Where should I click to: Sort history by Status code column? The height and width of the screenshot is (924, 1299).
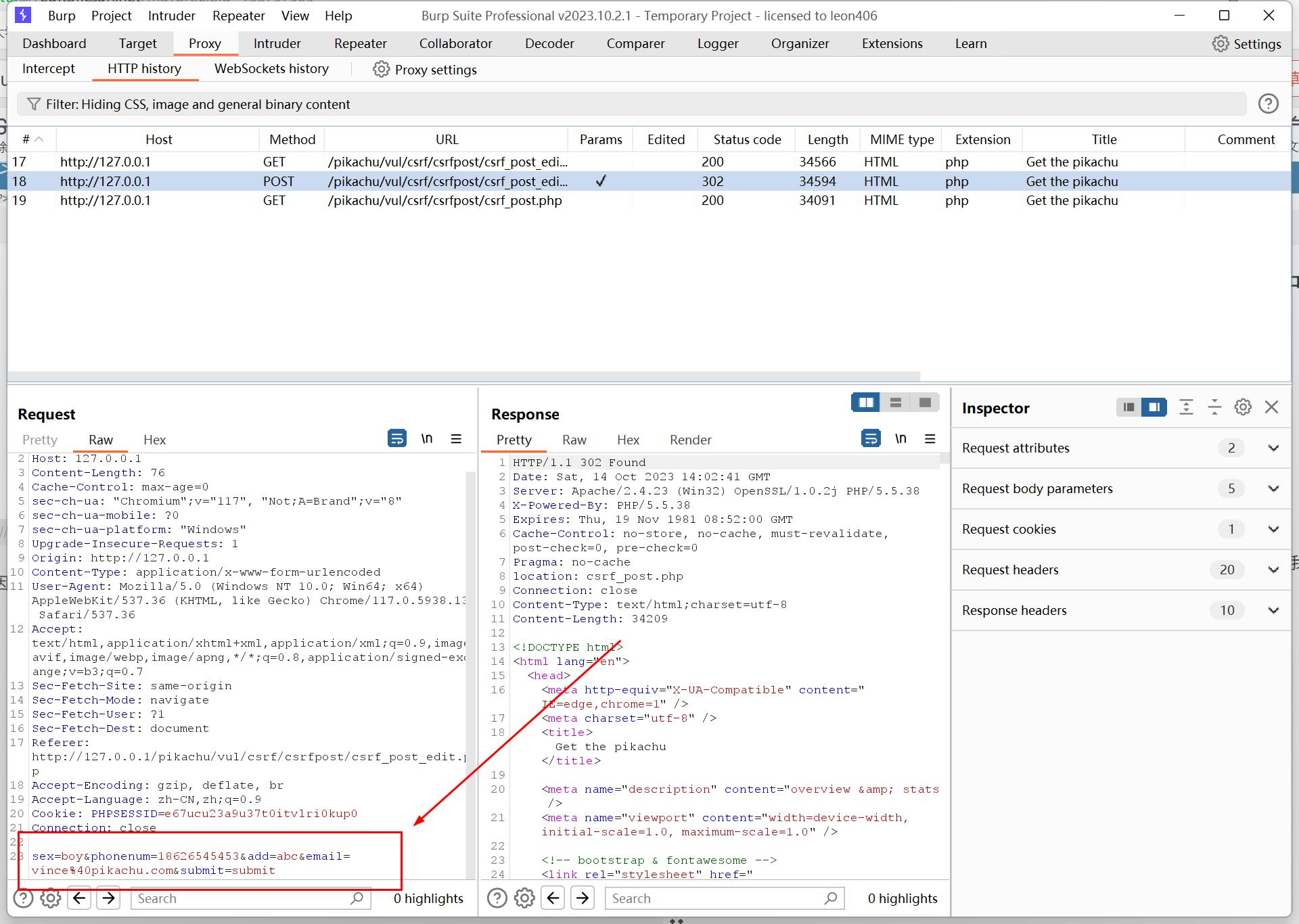click(x=747, y=139)
